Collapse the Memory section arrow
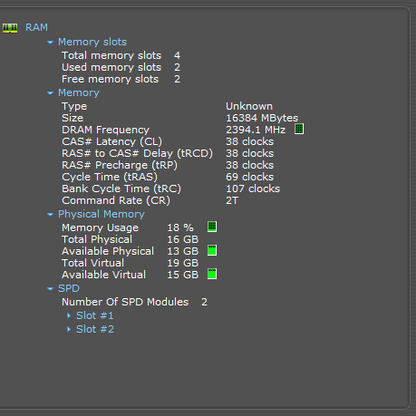This screenshot has width=416, height=416. [50, 93]
